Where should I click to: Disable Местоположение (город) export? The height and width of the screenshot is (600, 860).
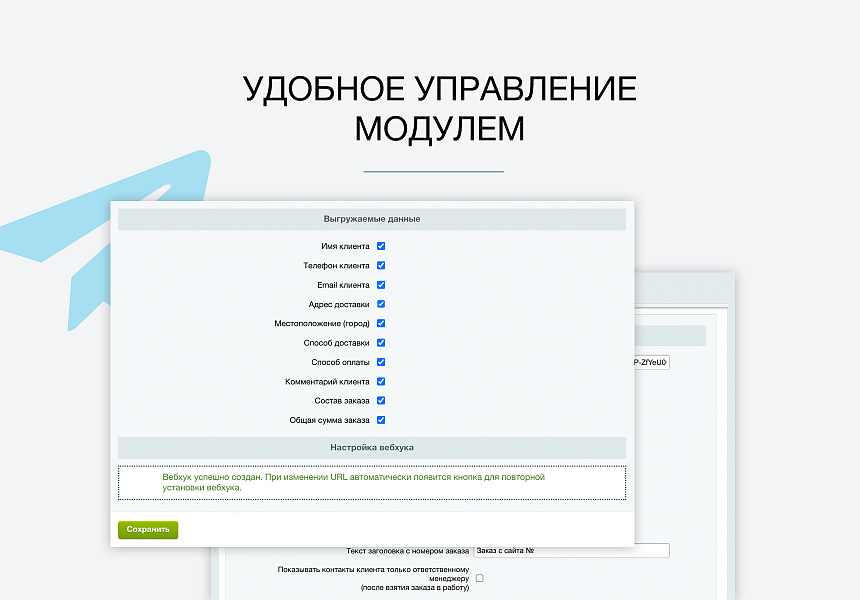380,323
